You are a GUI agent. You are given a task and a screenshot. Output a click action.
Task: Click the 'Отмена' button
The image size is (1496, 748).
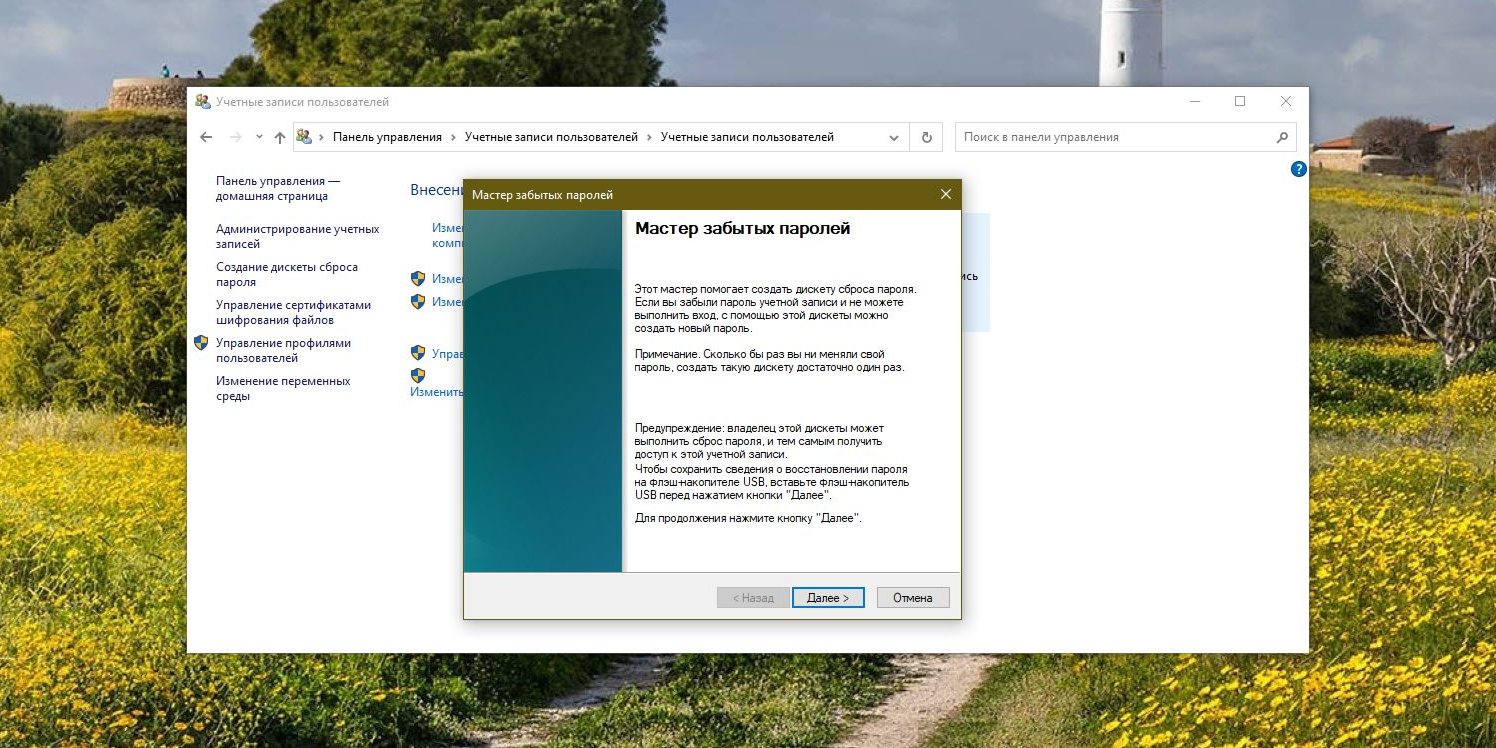point(912,597)
